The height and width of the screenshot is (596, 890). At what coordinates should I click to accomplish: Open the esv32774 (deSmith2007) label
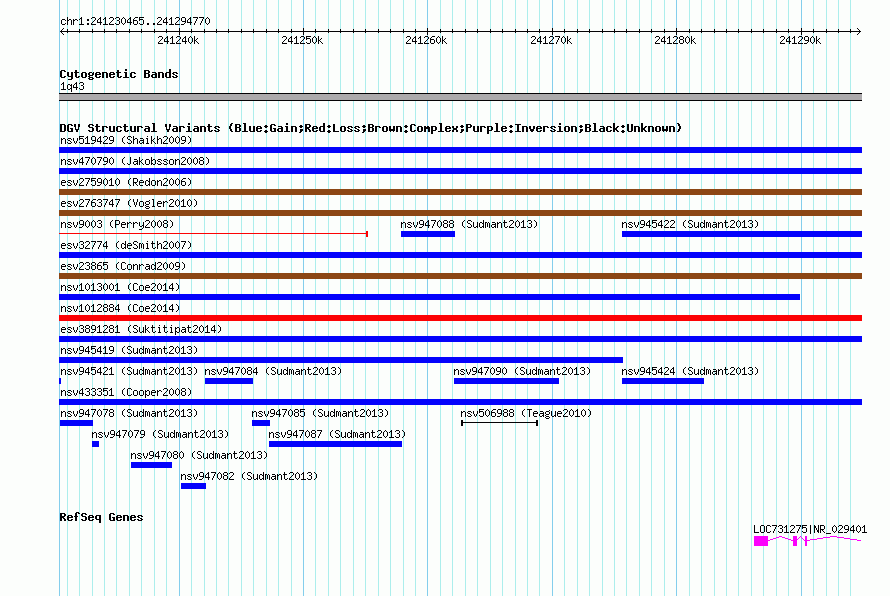[x=126, y=245]
